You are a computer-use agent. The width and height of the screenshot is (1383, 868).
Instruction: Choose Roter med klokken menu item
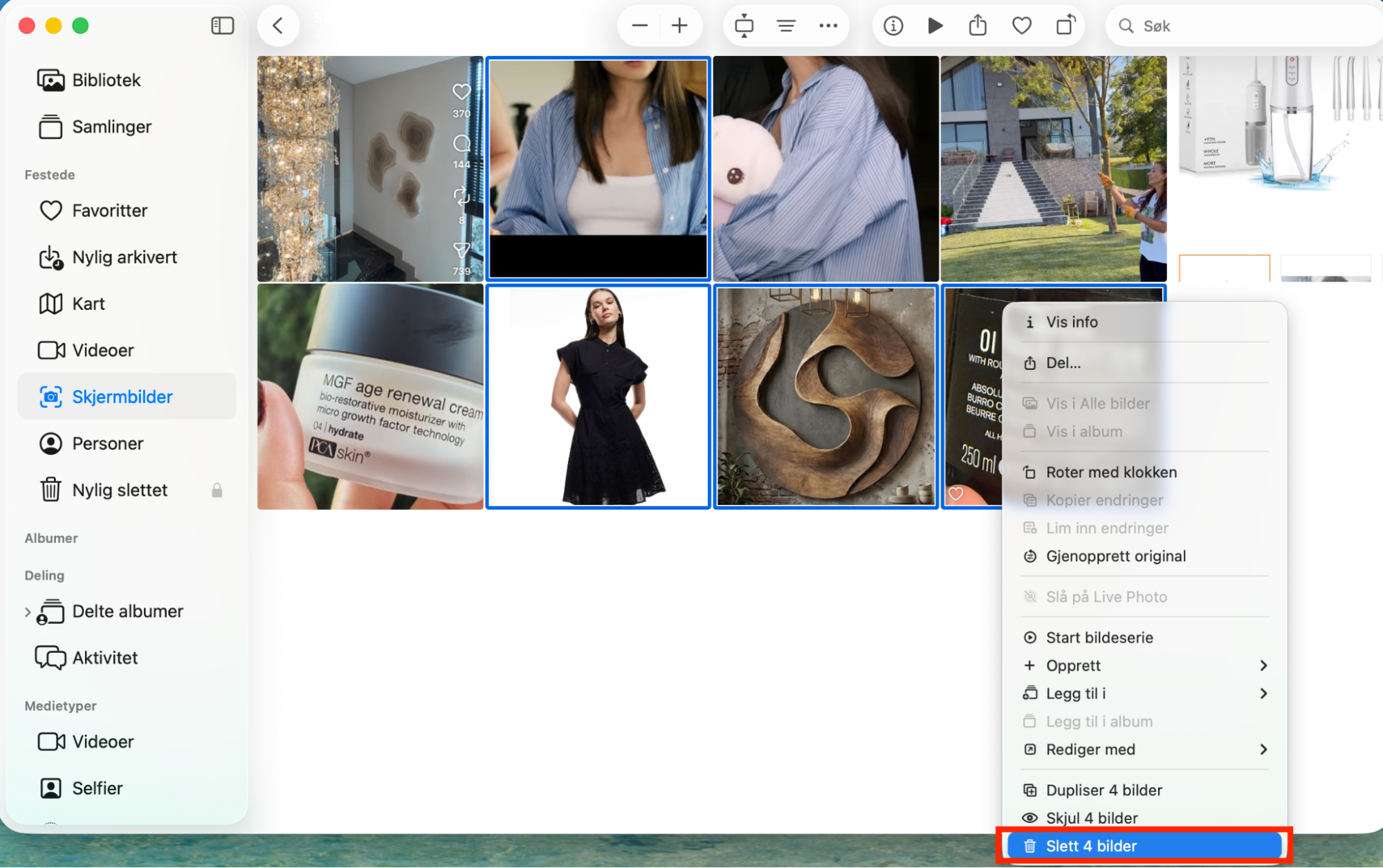tap(1144, 472)
